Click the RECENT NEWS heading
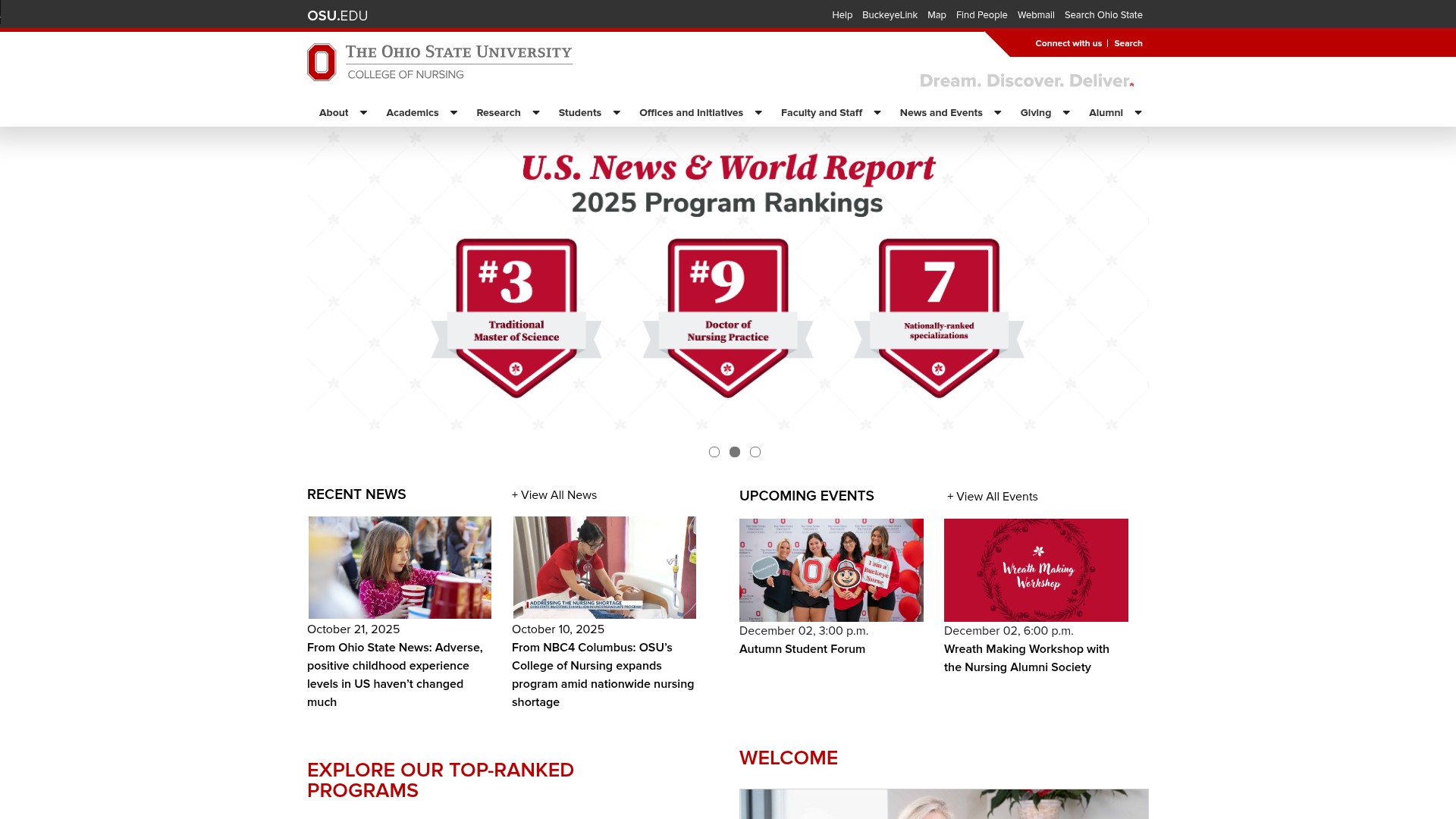The image size is (1456, 819). (356, 494)
